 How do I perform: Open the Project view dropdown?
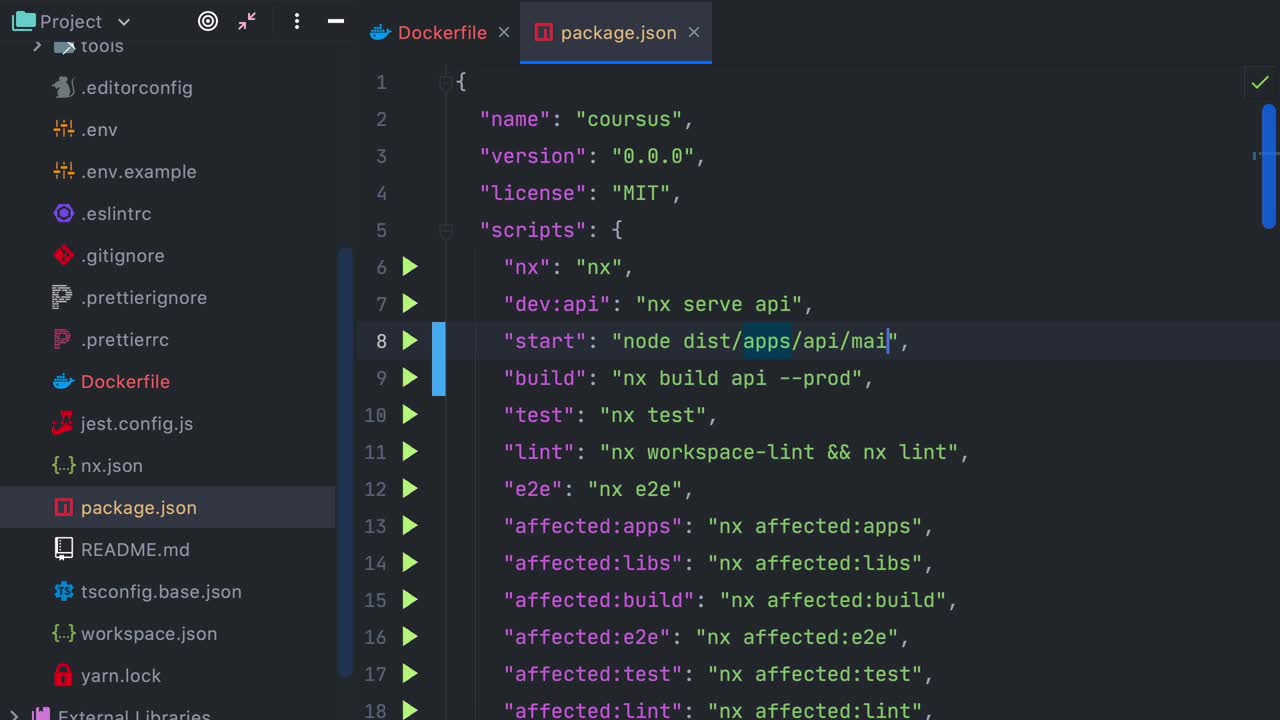tap(71, 22)
